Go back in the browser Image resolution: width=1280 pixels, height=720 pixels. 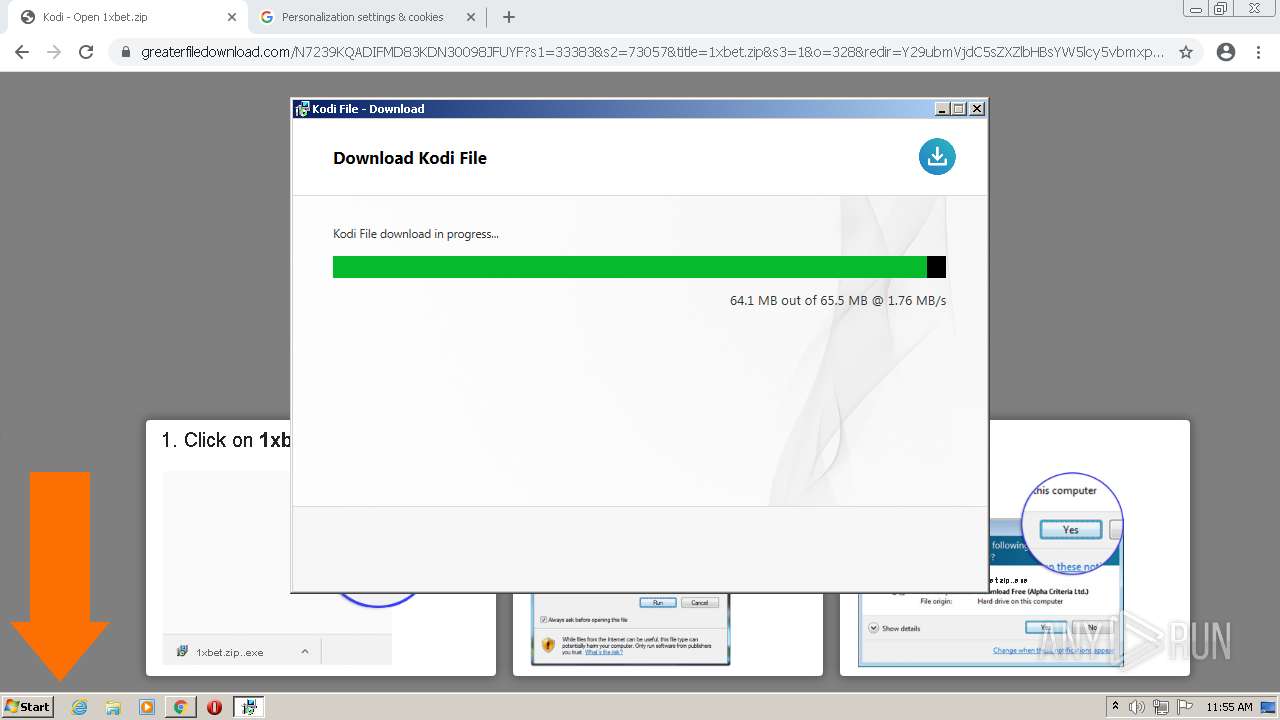(22, 52)
